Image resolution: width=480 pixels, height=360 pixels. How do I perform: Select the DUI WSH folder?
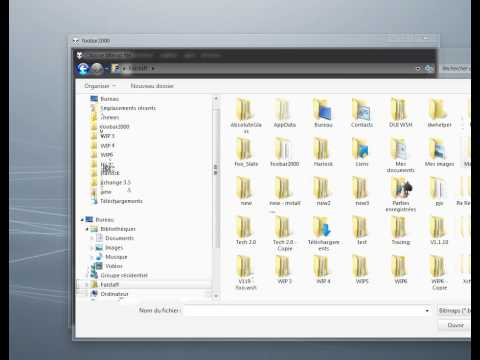(x=400, y=113)
